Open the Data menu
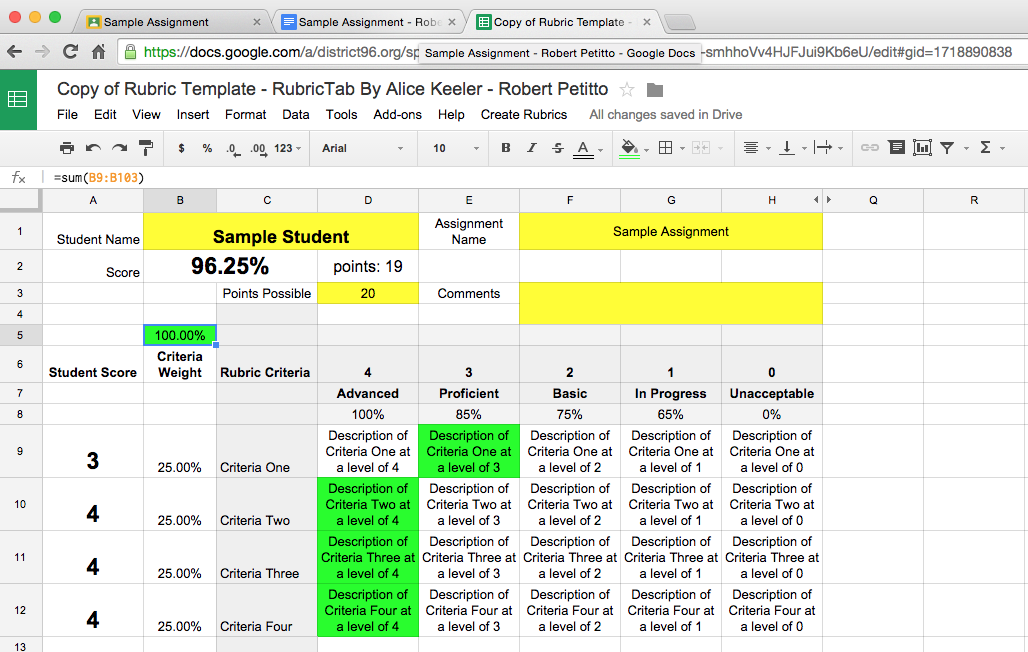The width and height of the screenshot is (1028, 652). click(x=296, y=114)
